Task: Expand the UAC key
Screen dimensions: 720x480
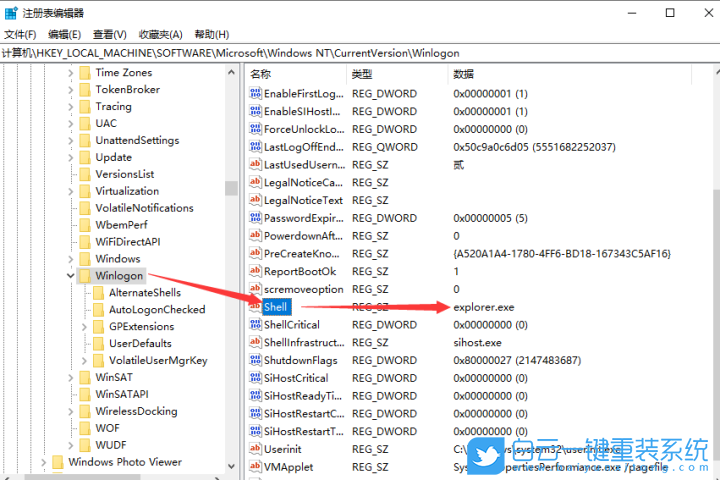Action: coord(70,124)
